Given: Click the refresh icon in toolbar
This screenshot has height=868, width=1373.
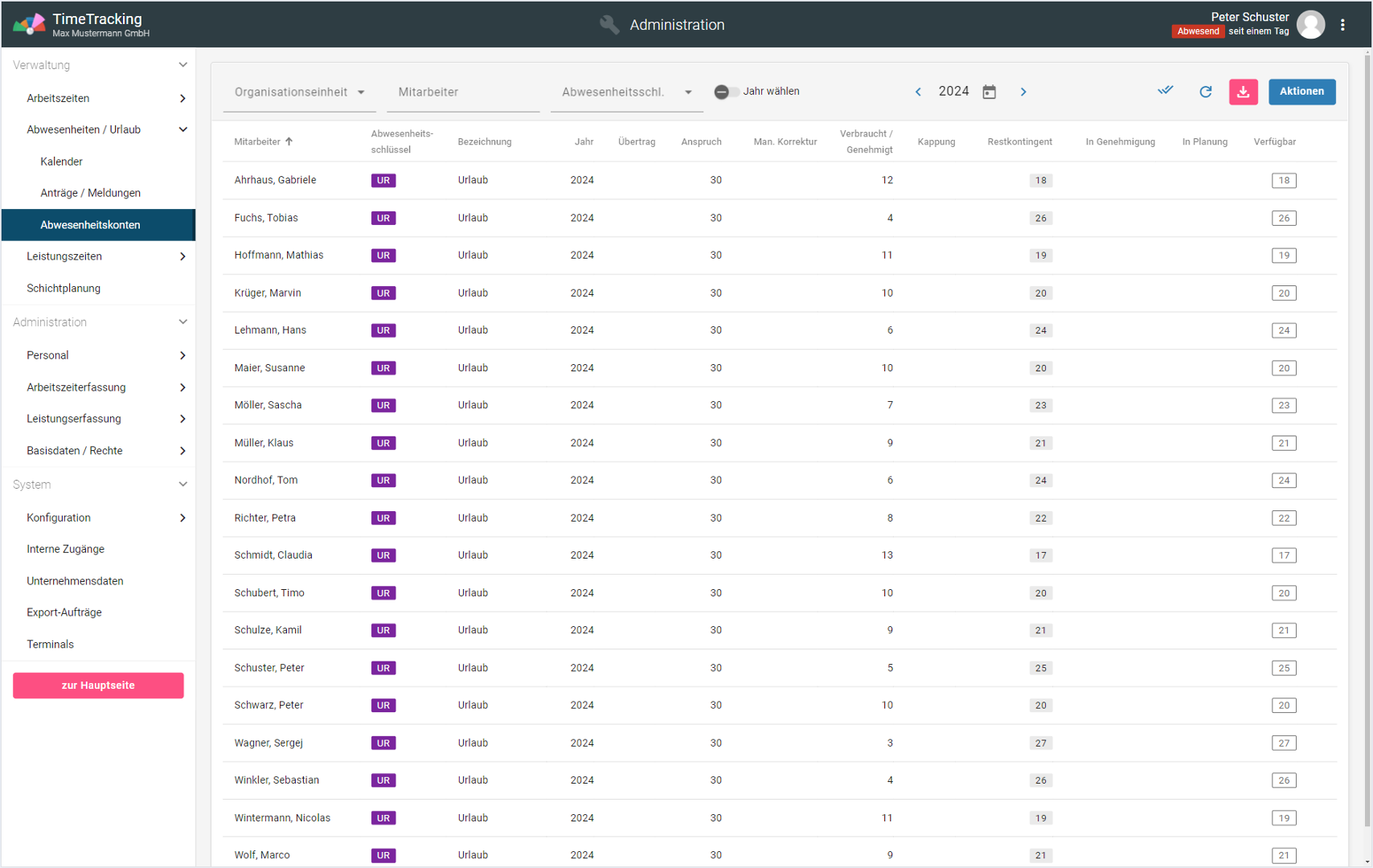Looking at the screenshot, I should click(x=1205, y=92).
